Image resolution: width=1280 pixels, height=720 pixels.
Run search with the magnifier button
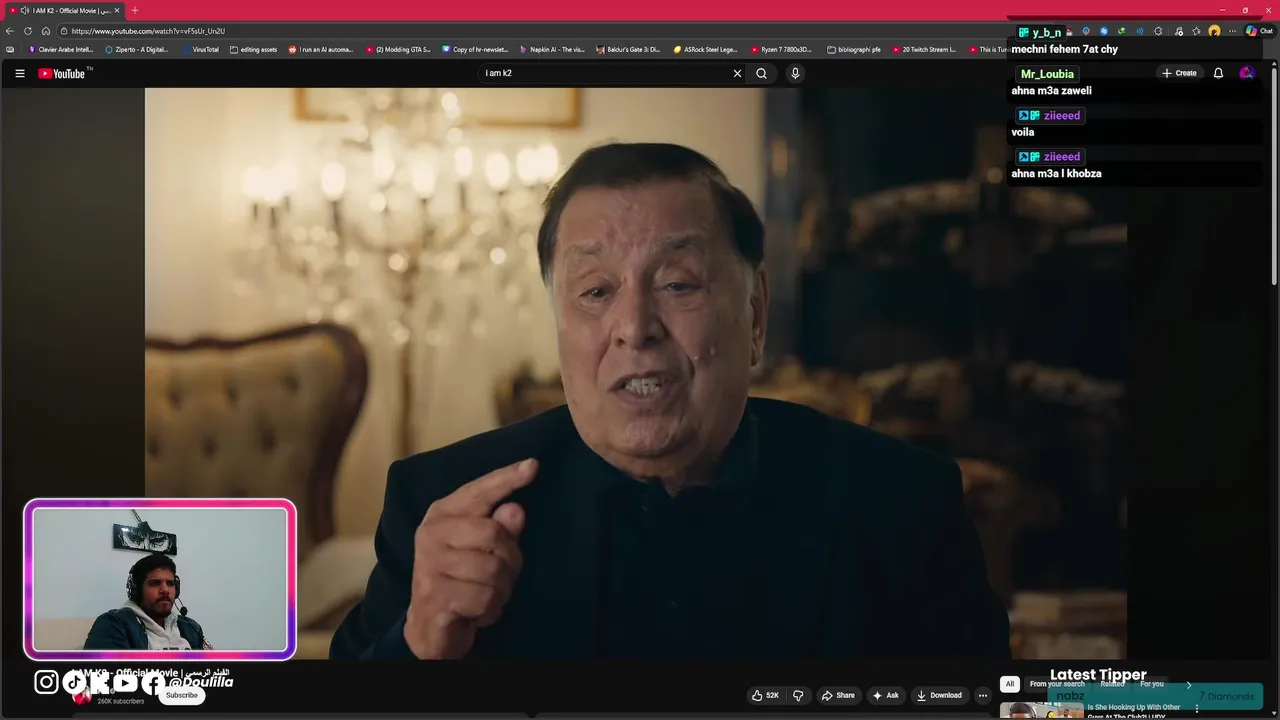pos(761,73)
